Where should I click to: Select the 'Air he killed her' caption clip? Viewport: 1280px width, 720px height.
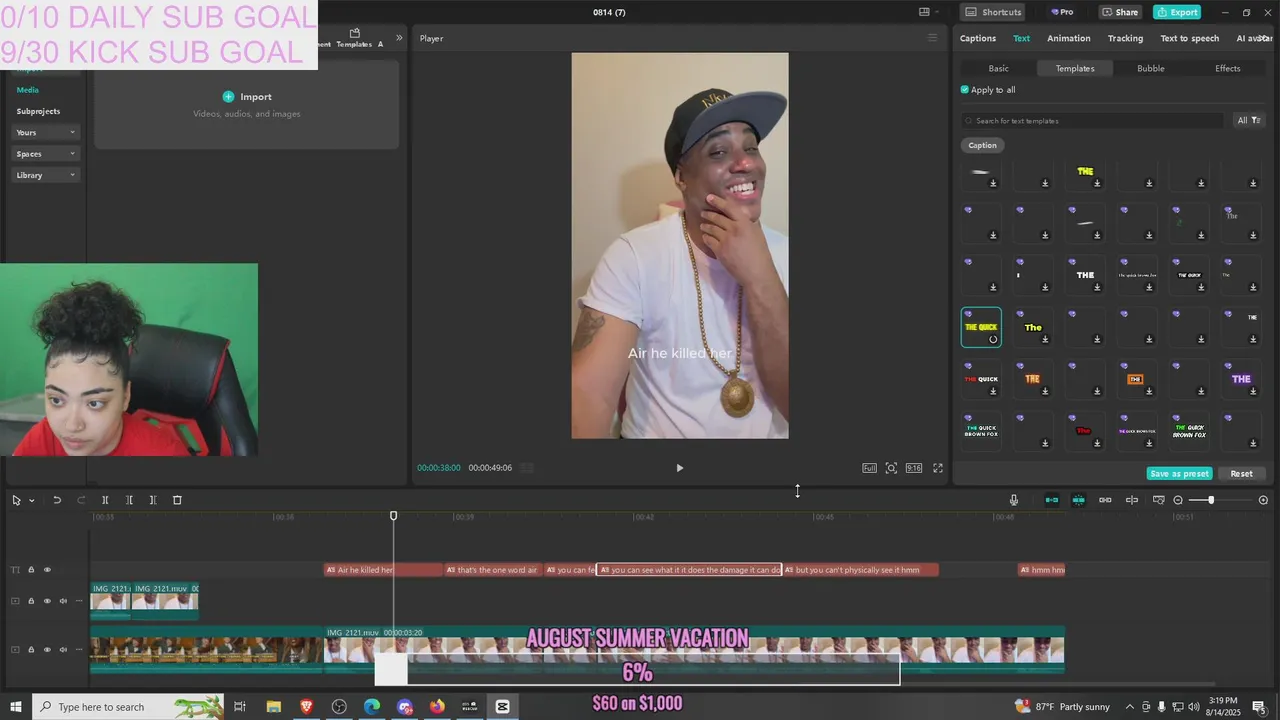click(x=383, y=570)
